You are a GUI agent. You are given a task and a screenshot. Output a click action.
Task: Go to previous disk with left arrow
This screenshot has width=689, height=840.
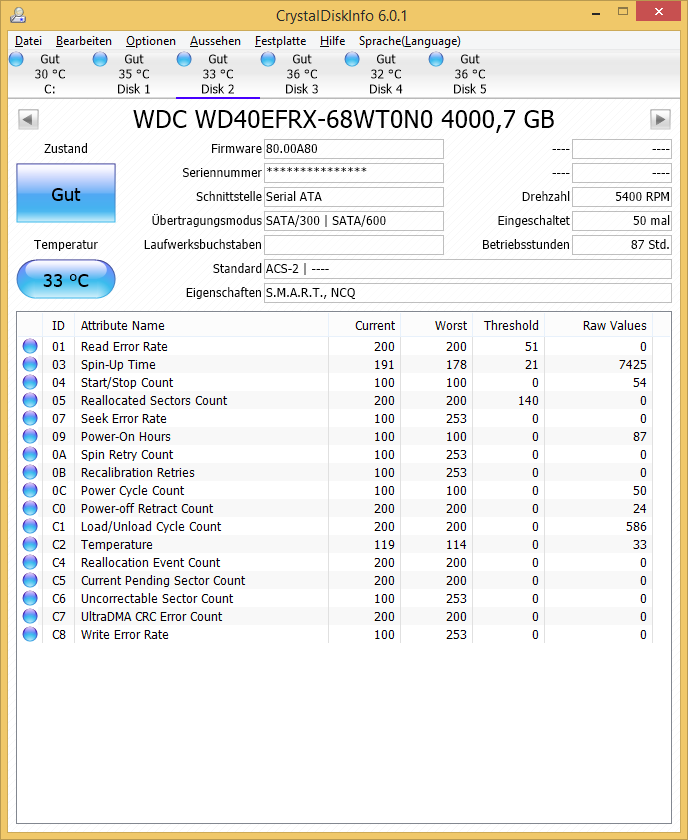coord(28,119)
